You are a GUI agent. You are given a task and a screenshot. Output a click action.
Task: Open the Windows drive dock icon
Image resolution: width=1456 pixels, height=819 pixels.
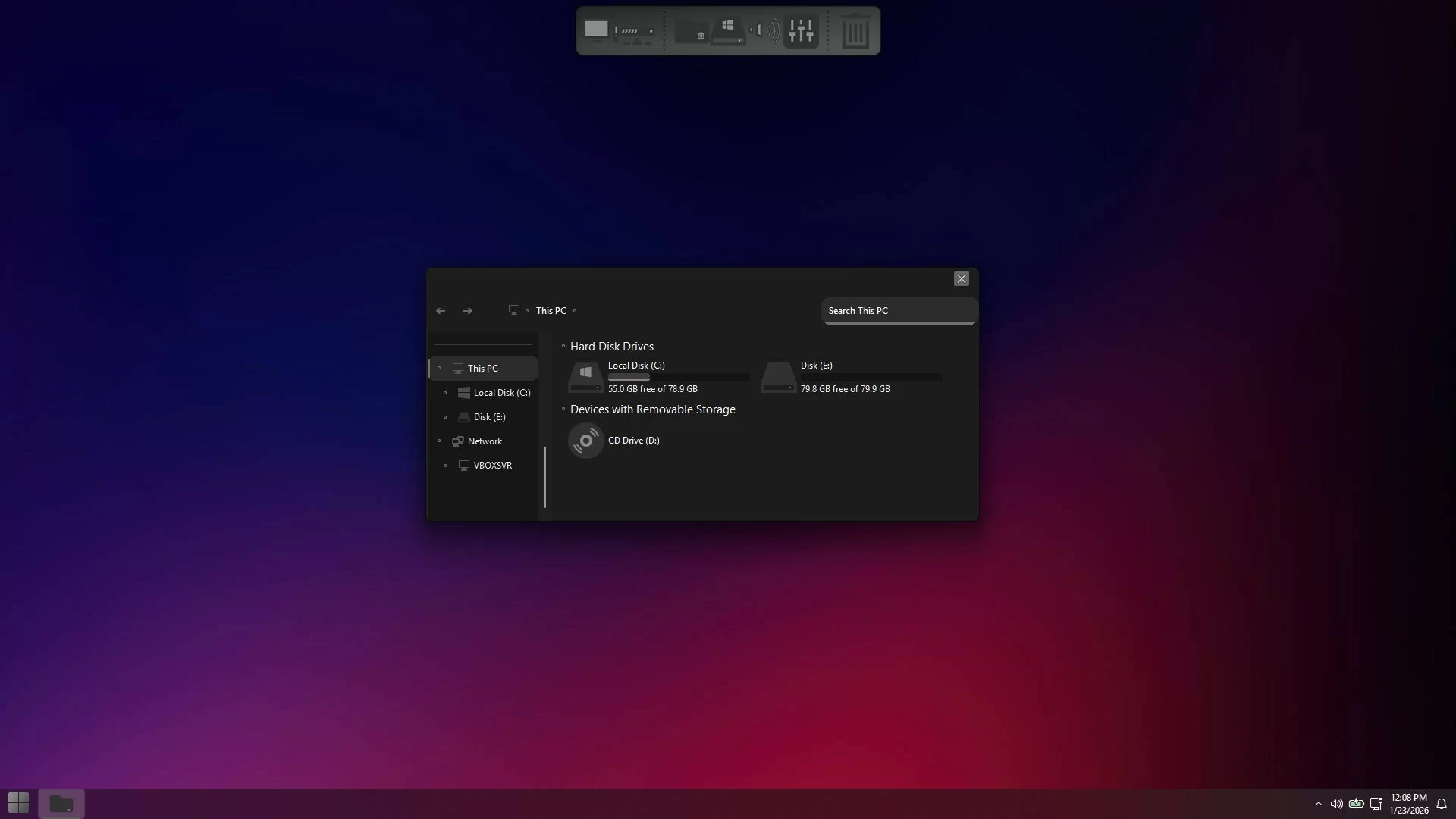point(728,31)
